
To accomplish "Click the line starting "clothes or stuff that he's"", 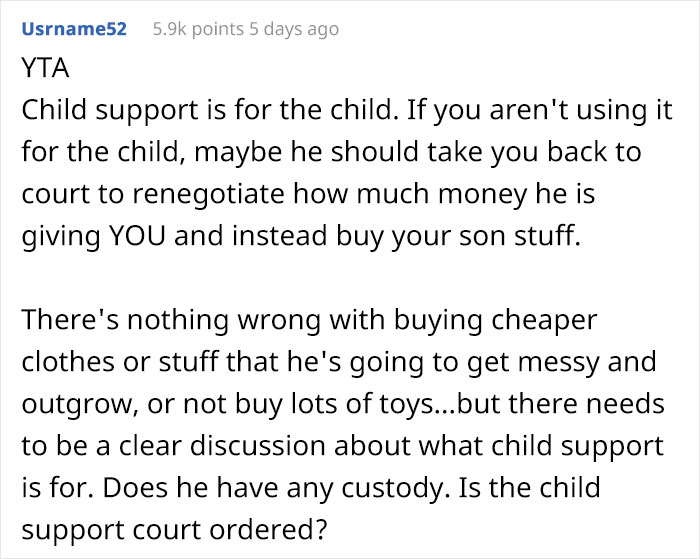I will (339, 362).
